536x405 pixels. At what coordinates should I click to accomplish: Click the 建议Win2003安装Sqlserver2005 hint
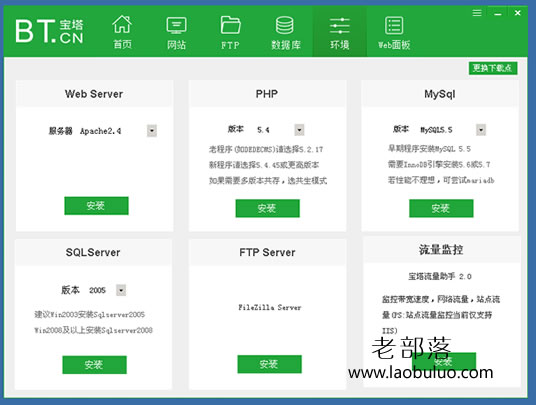coord(90,314)
